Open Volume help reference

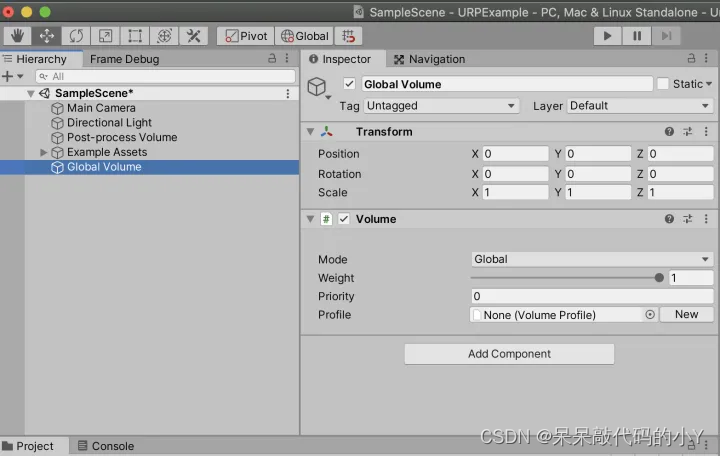point(669,219)
